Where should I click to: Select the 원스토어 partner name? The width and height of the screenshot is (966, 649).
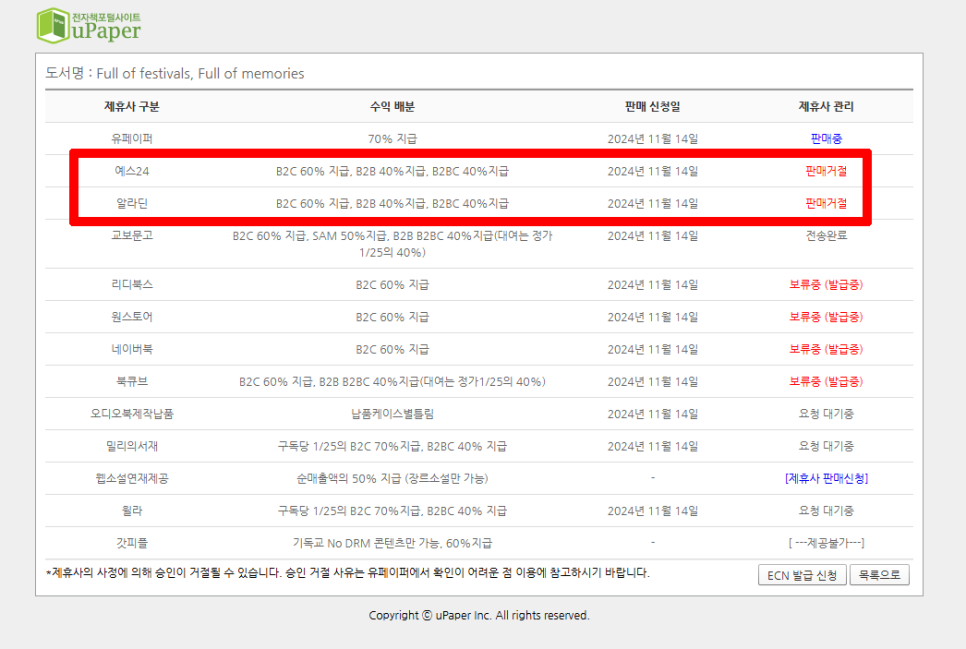[x=132, y=317]
